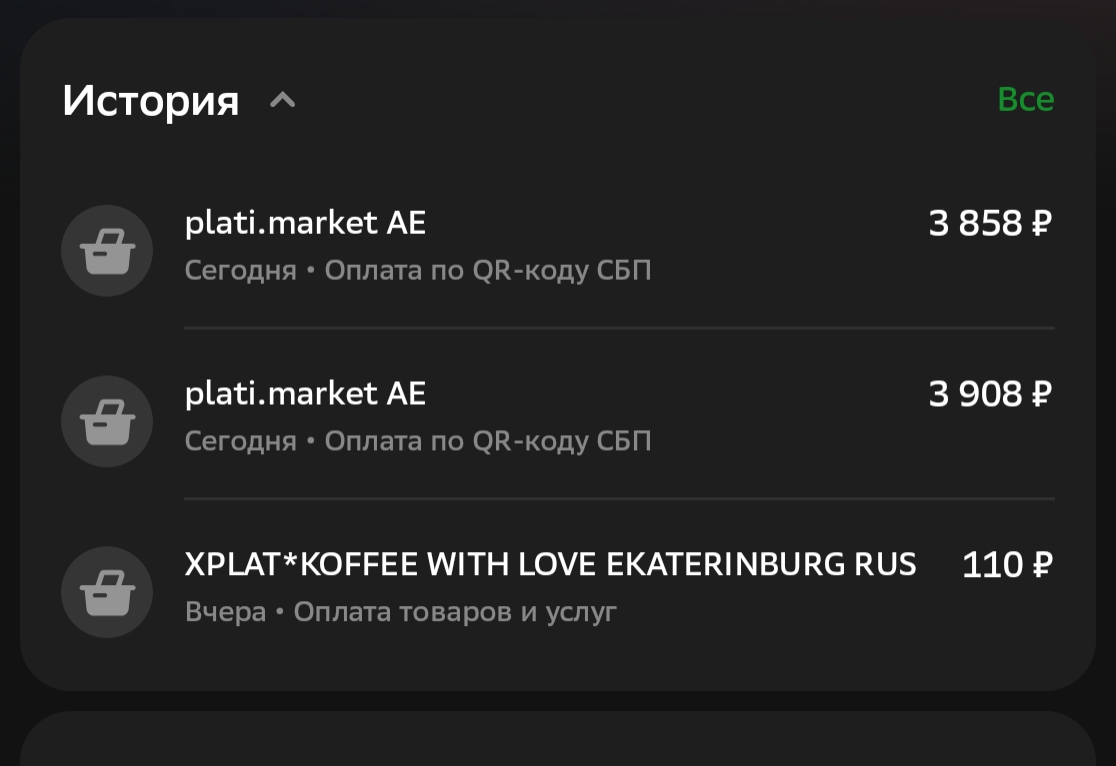Image resolution: width=1116 pixels, height=766 pixels.
Task: Click the Вчера date label
Action: click(225, 612)
